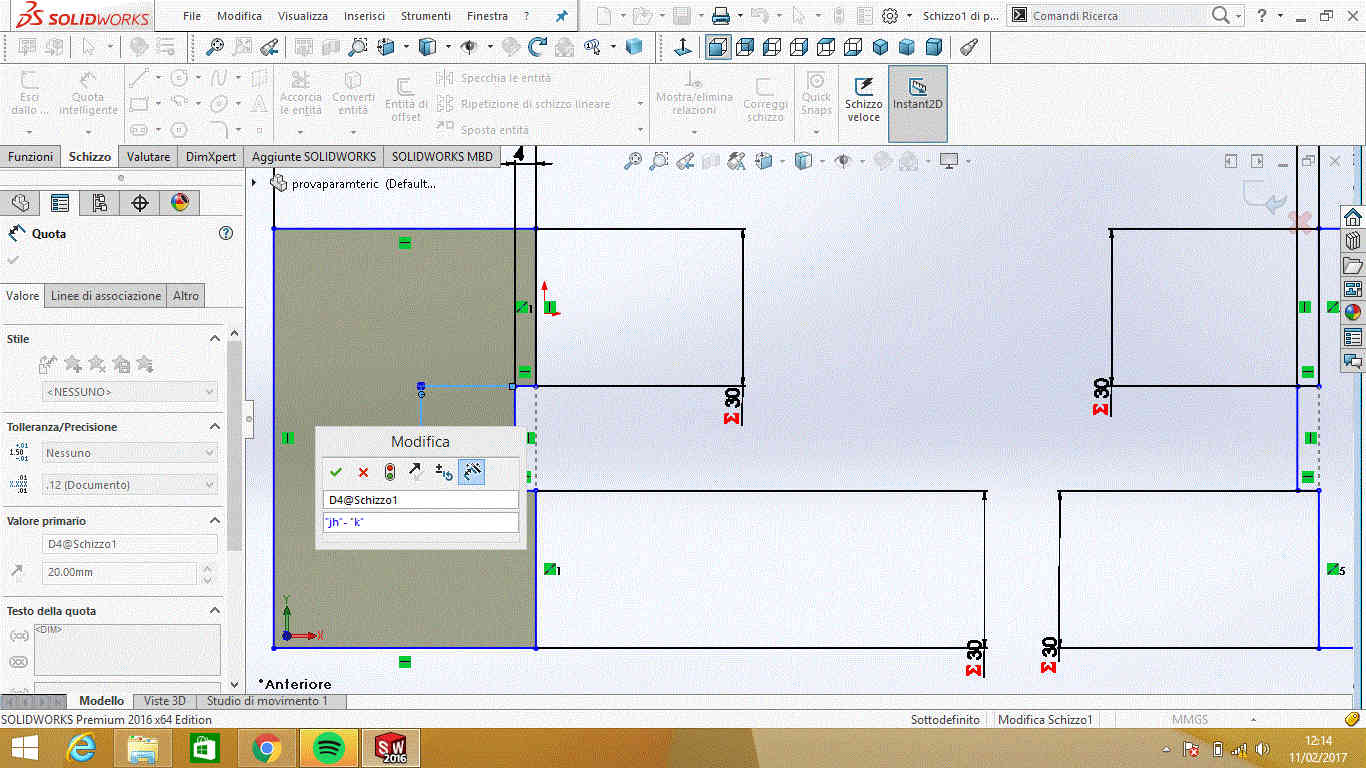Open the FeatureManager design tree panel tab
This screenshot has height=768, width=1366.
pos(20,203)
